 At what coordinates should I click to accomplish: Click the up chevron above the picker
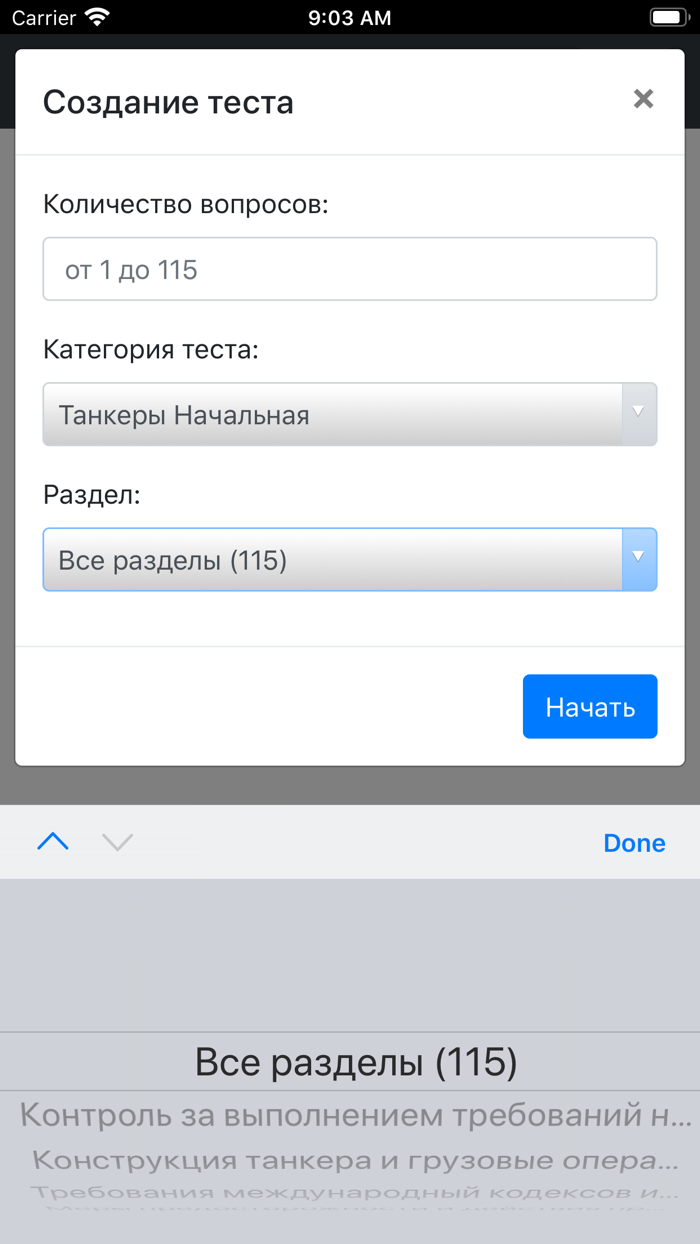52,842
